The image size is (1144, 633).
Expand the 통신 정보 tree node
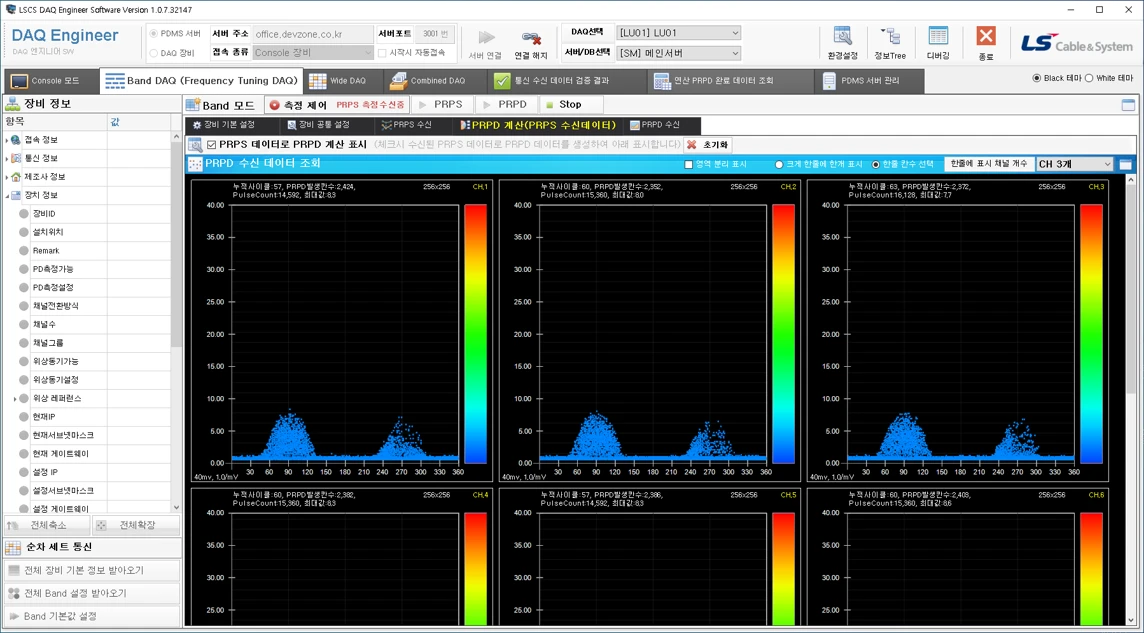[7, 158]
